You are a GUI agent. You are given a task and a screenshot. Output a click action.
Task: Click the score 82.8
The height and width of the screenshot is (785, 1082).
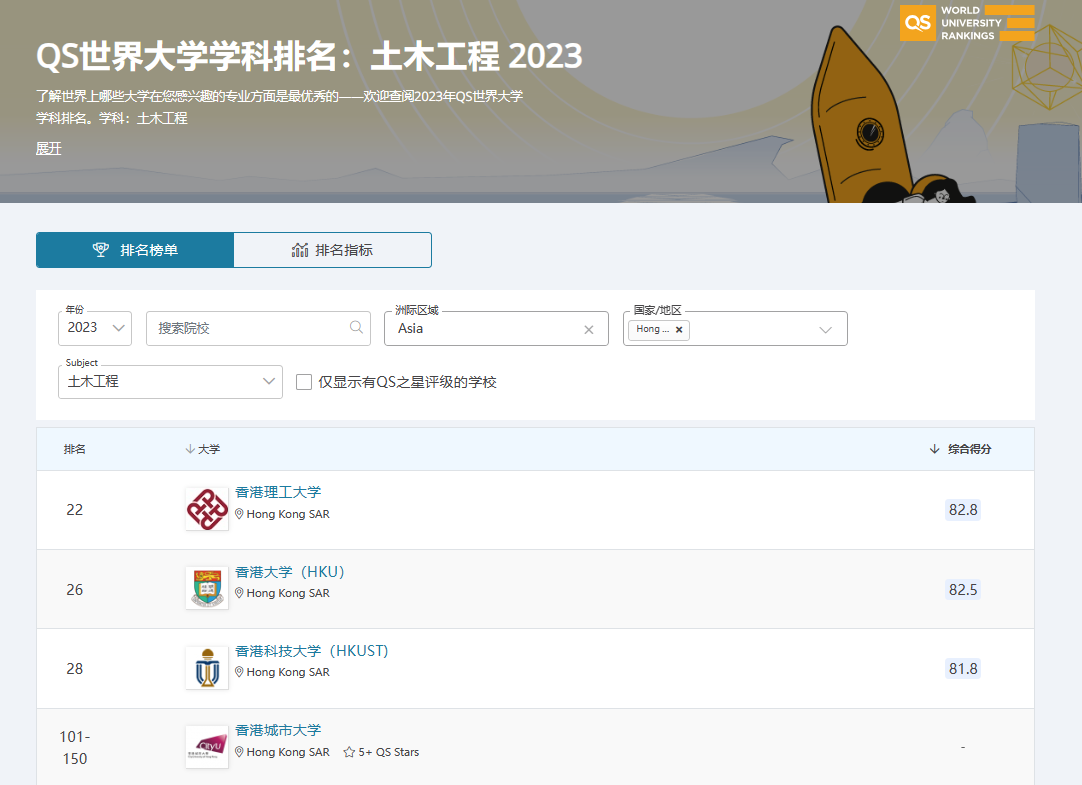tap(963, 510)
